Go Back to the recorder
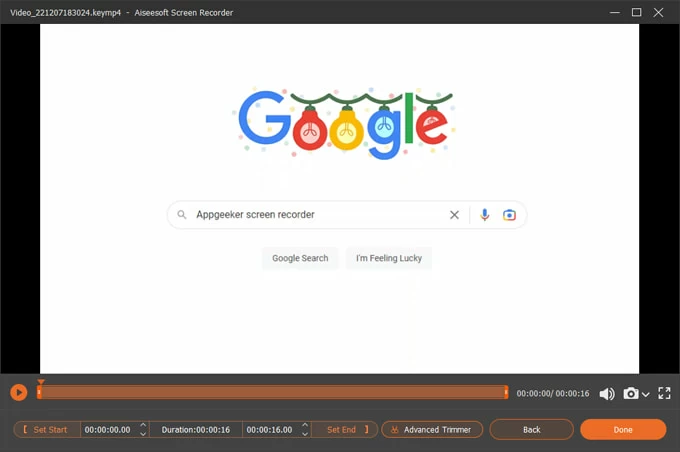This screenshot has height=452, width=680. [x=531, y=429]
